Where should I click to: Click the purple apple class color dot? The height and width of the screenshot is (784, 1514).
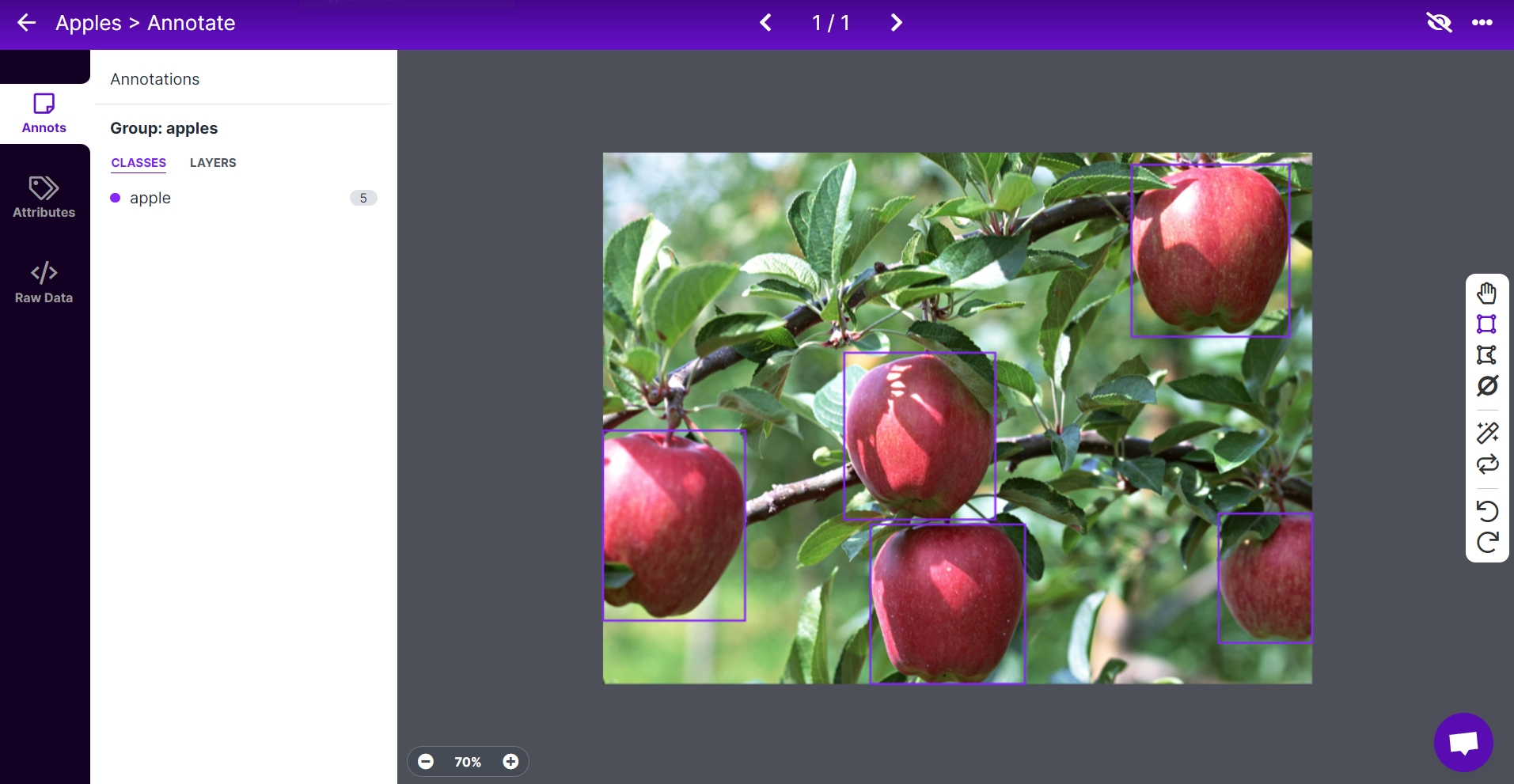[116, 198]
